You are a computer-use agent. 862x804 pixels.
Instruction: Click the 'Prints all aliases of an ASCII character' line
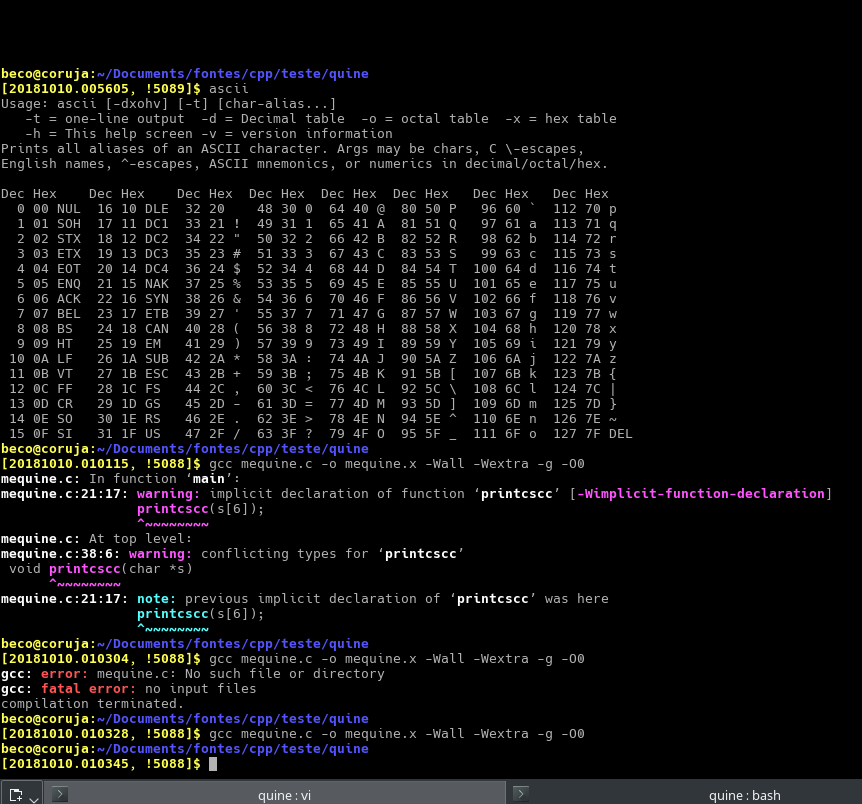(x=292, y=148)
